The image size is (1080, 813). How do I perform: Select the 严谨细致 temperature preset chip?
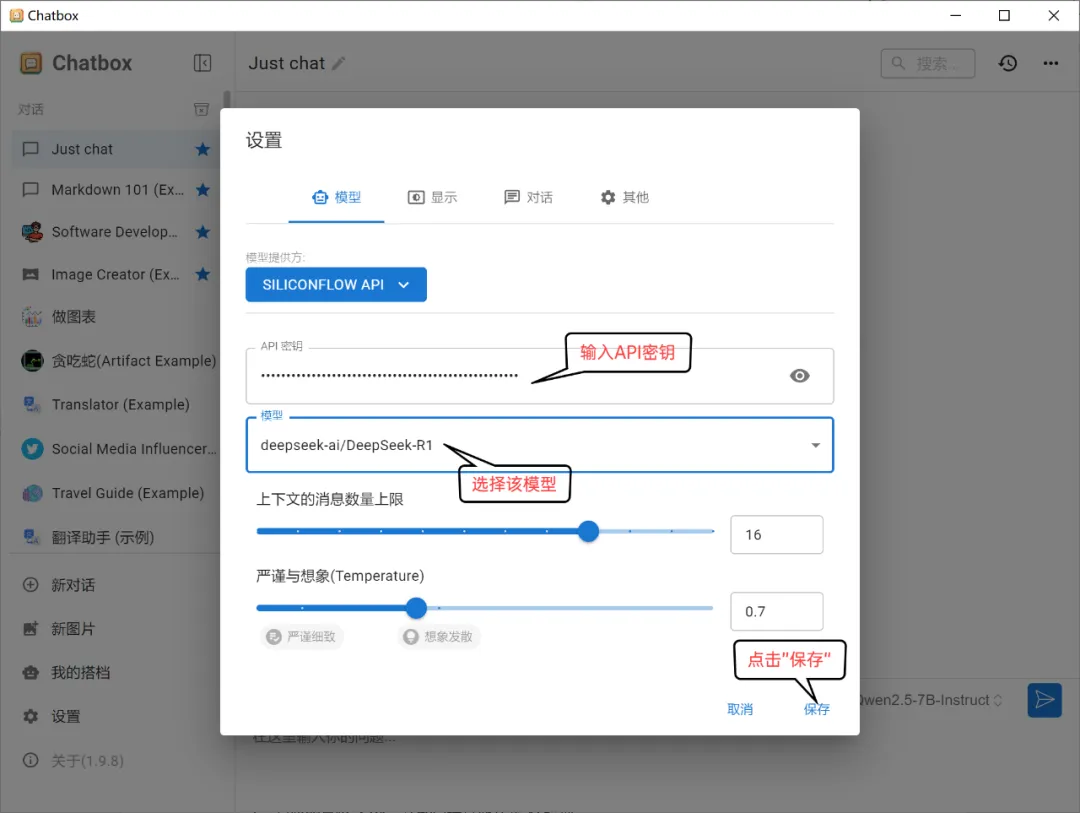pos(302,637)
